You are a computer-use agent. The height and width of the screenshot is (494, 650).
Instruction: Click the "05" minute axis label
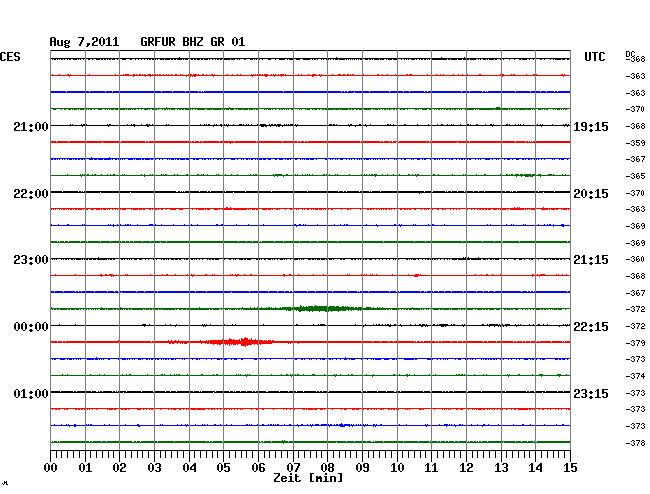pyautogui.click(x=223, y=468)
